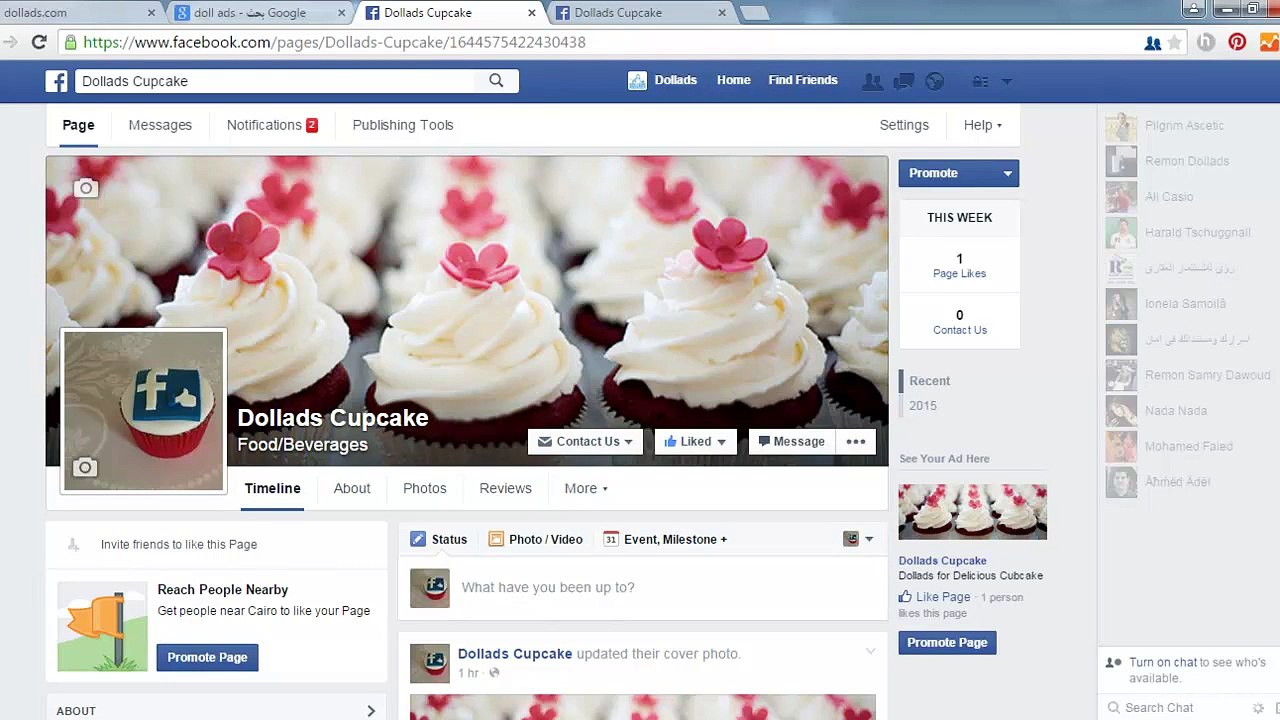The height and width of the screenshot is (720, 1280).
Task: Click the profile picture camera icon
Action: click(85, 467)
